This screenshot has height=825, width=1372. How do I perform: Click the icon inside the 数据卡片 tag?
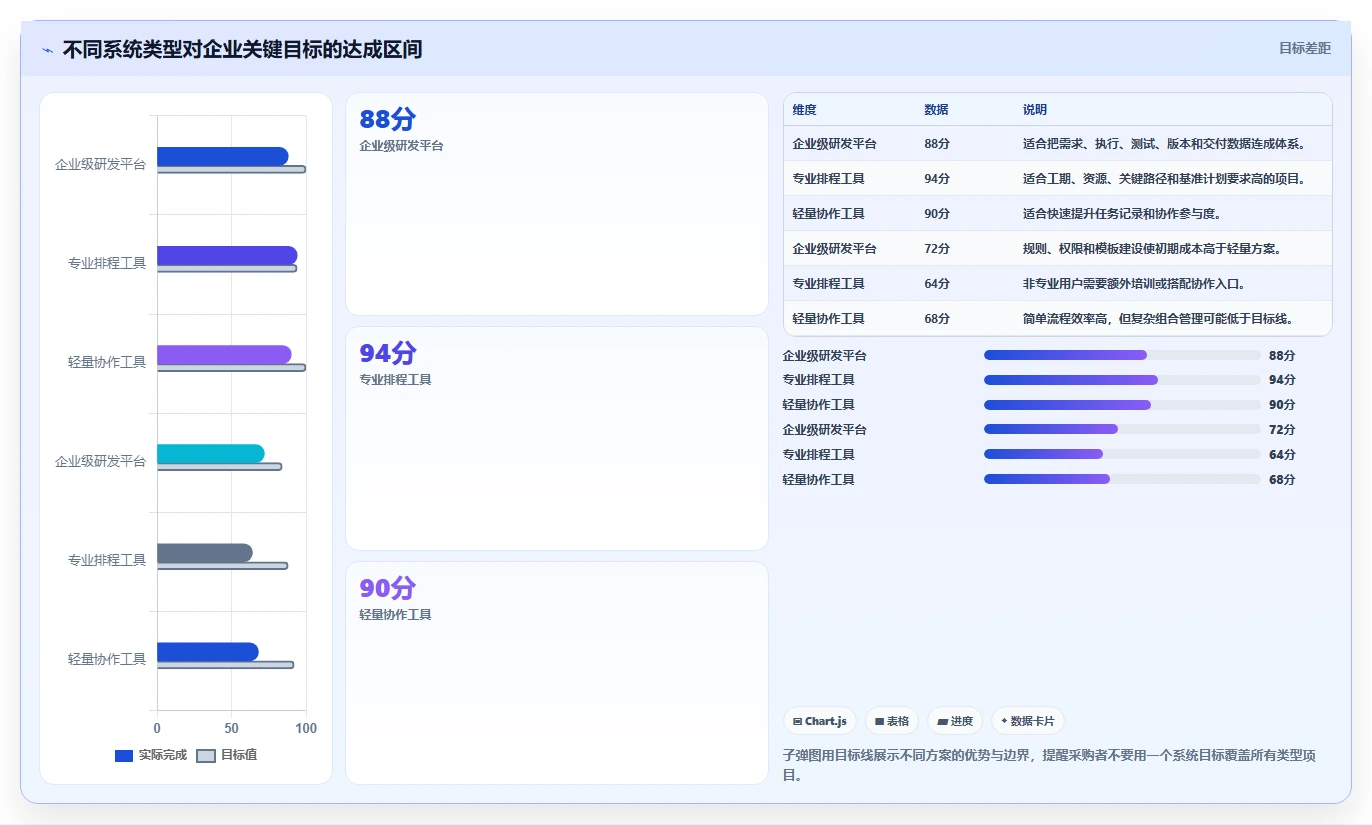(x=1004, y=721)
